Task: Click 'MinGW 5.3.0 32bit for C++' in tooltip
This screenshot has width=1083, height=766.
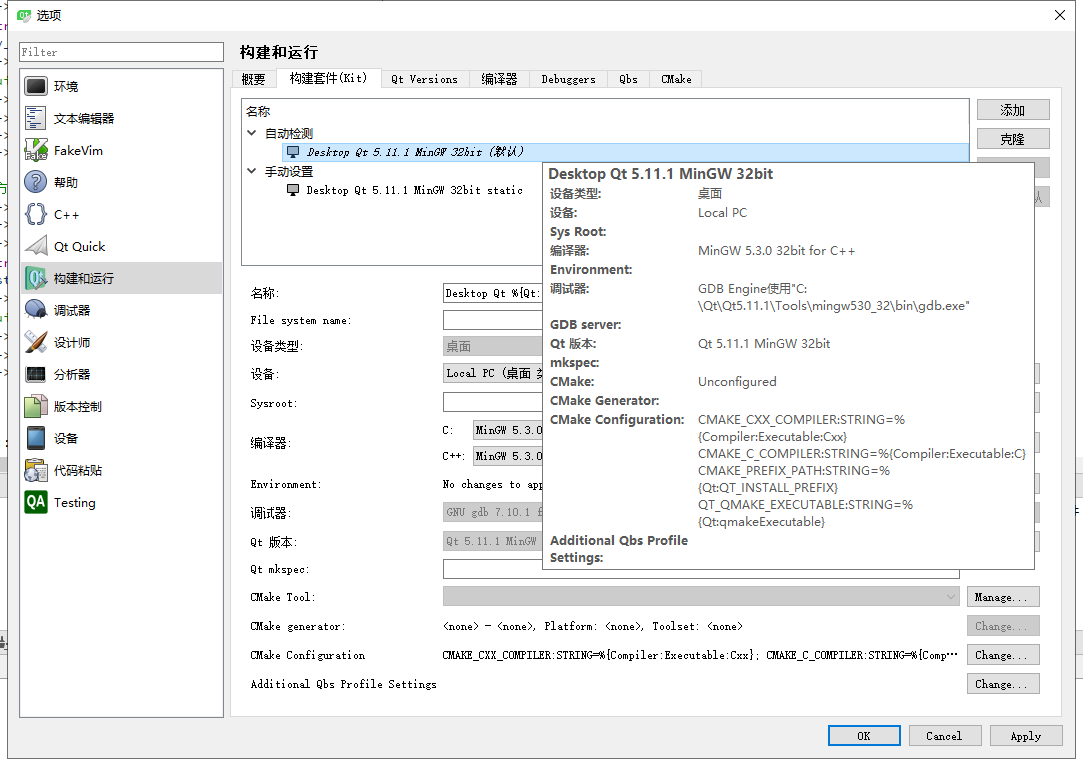Action: (x=776, y=251)
